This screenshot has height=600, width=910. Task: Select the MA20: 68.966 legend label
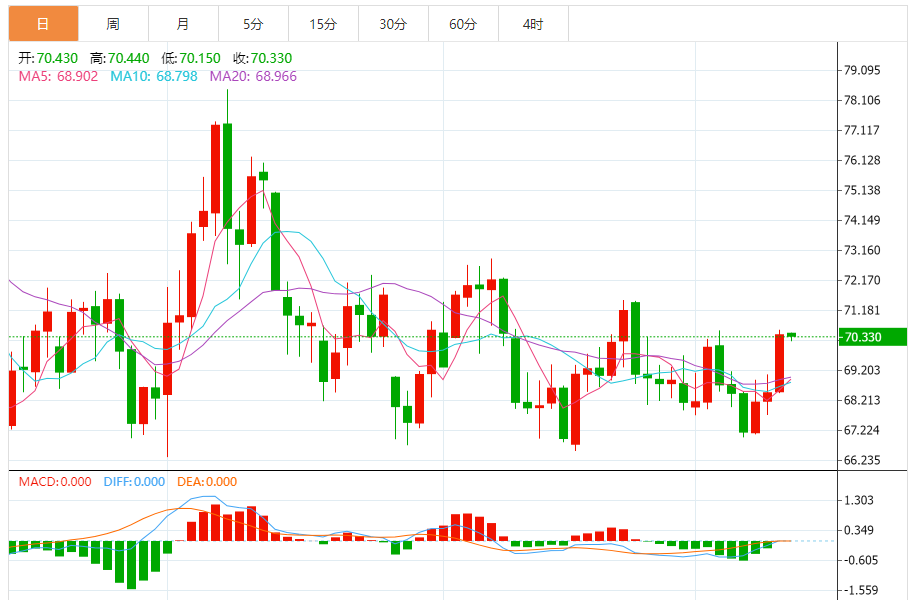coord(253,76)
